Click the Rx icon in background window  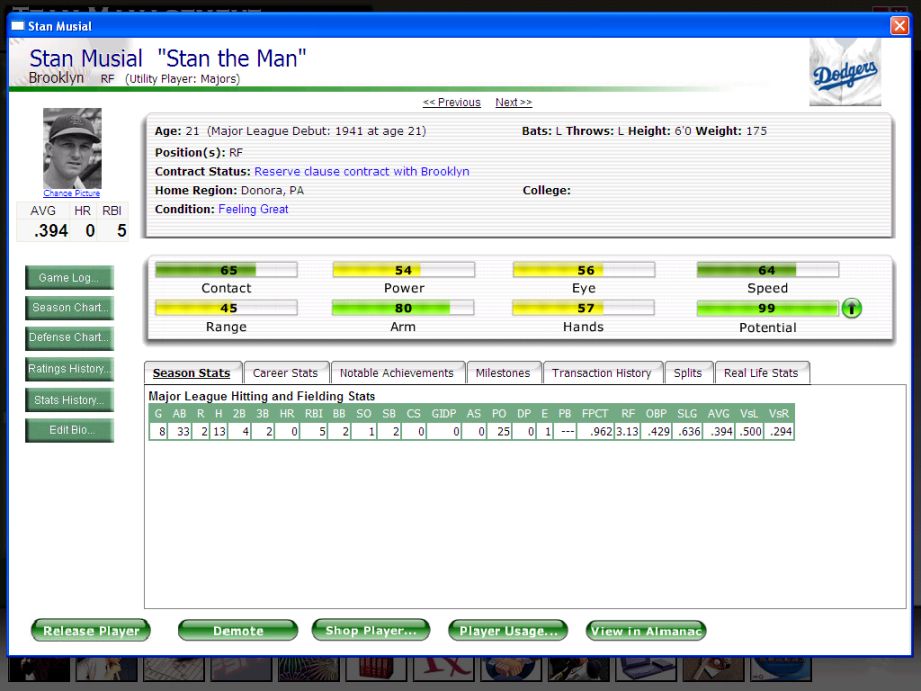[443, 670]
